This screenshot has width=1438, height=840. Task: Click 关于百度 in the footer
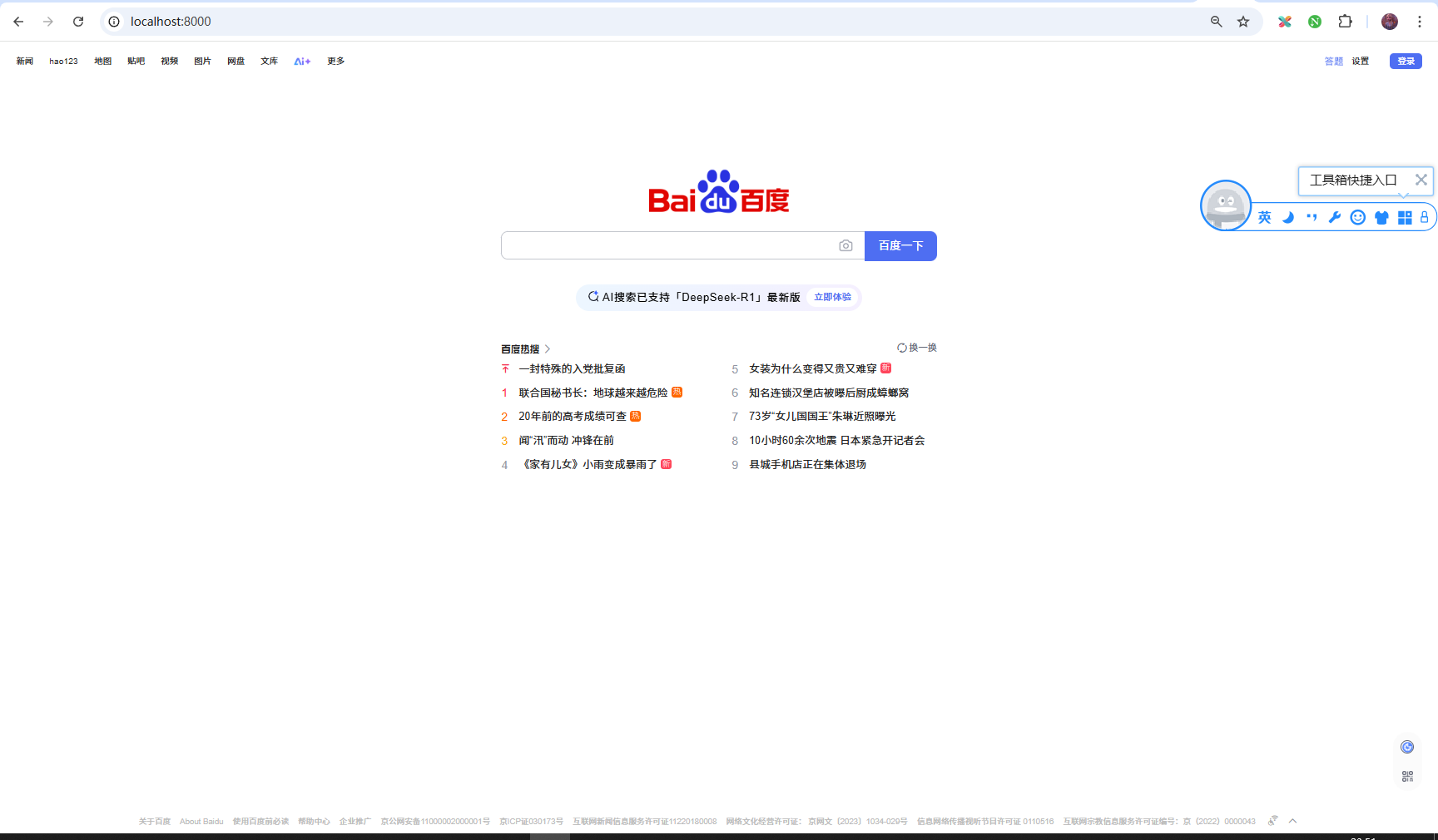pyautogui.click(x=155, y=822)
